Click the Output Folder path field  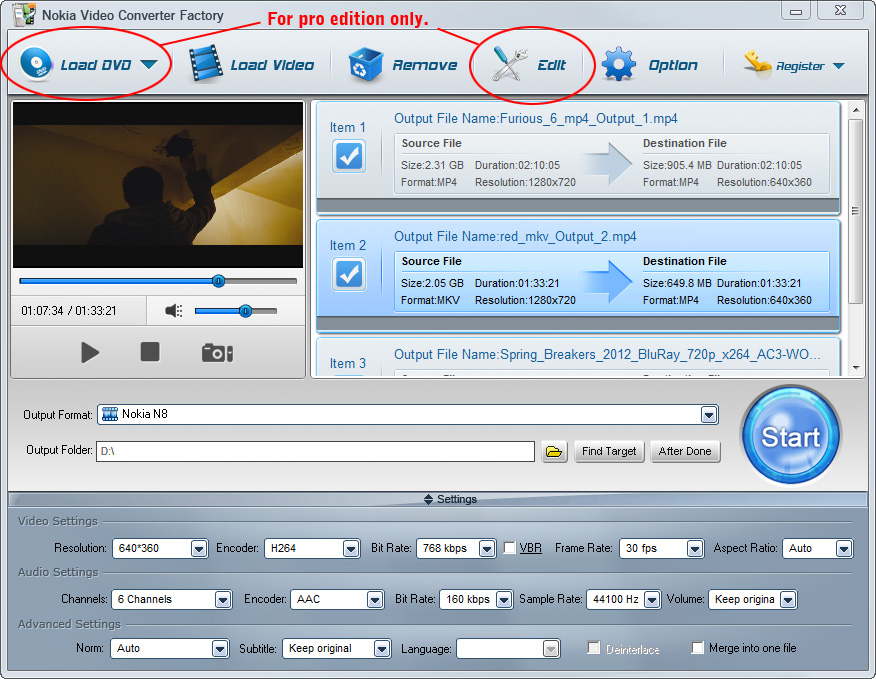tap(315, 452)
